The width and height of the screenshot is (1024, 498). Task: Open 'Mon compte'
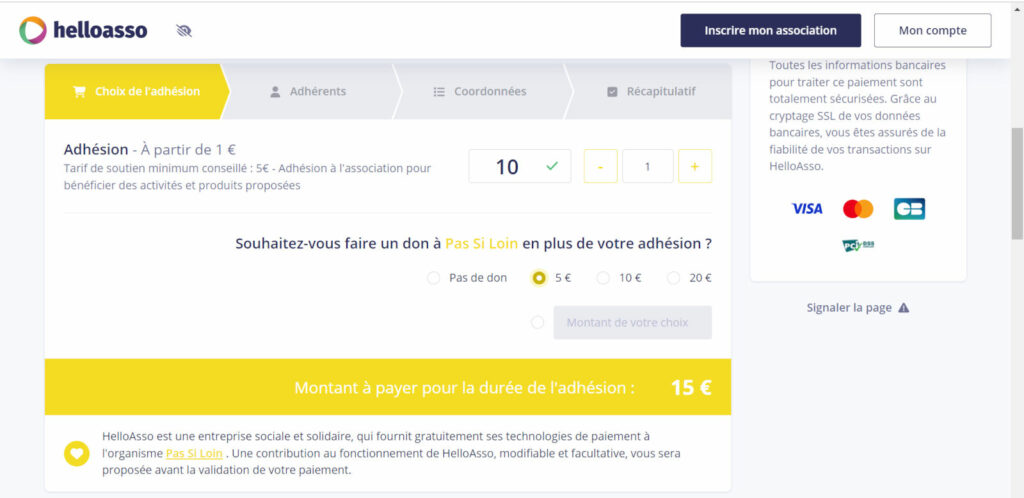(x=932, y=30)
